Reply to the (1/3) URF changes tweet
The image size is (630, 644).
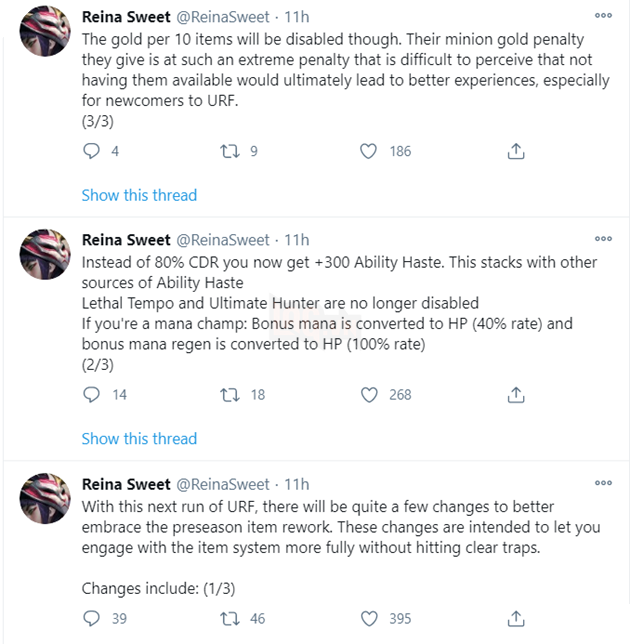92,618
